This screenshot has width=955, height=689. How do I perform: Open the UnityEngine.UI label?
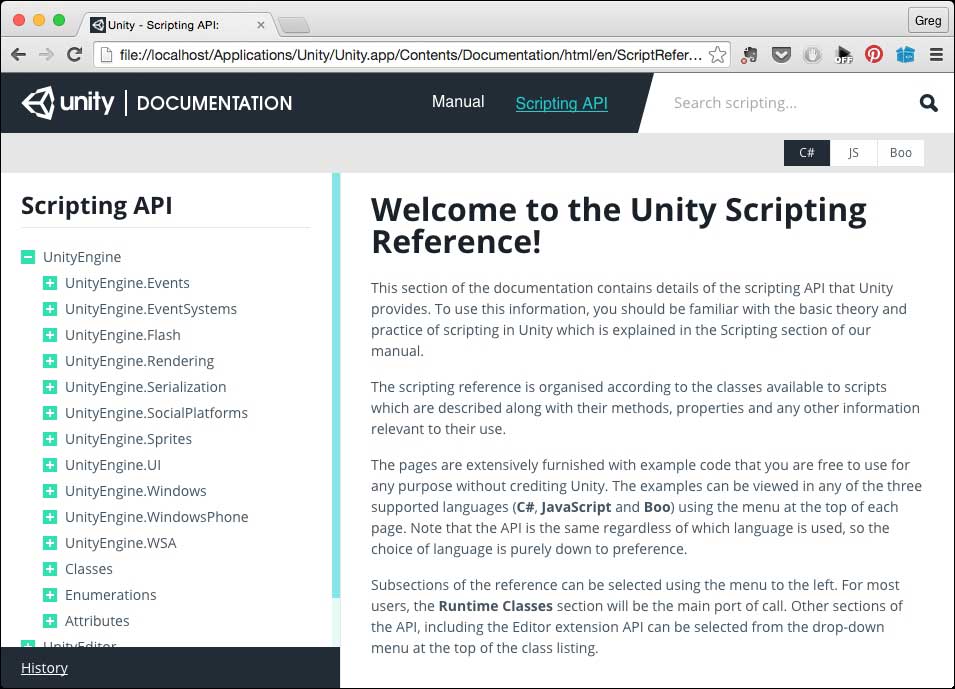113,465
